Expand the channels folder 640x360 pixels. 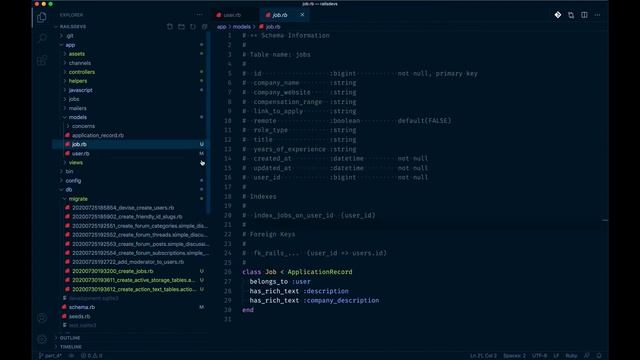[80, 63]
